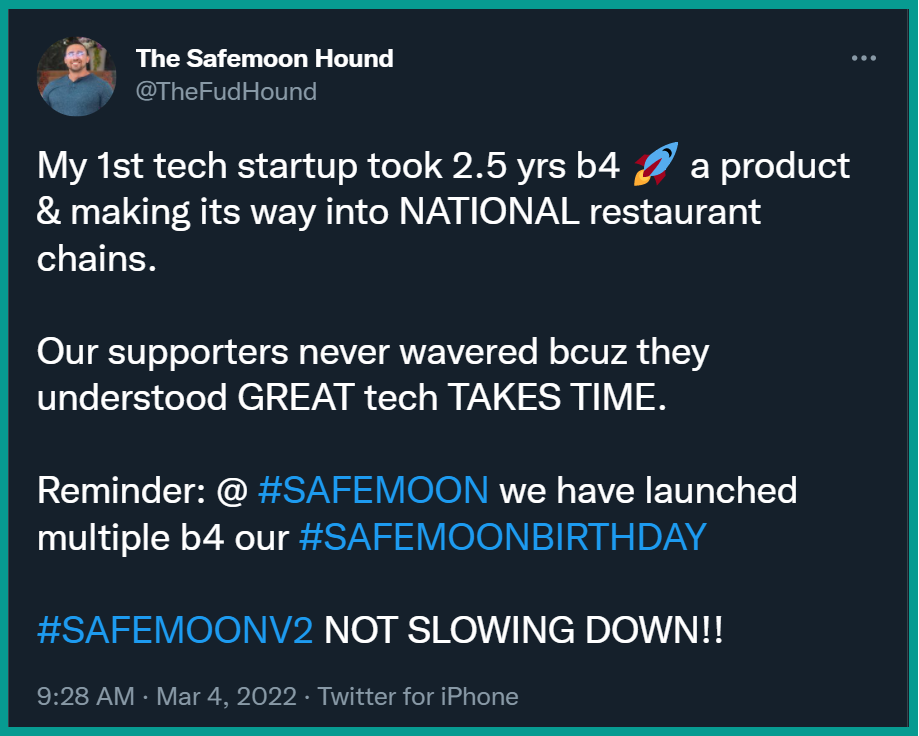Follow the #SAFEMOON hashtag
The height and width of the screenshot is (736, 919).
pyautogui.click(x=373, y=490)
